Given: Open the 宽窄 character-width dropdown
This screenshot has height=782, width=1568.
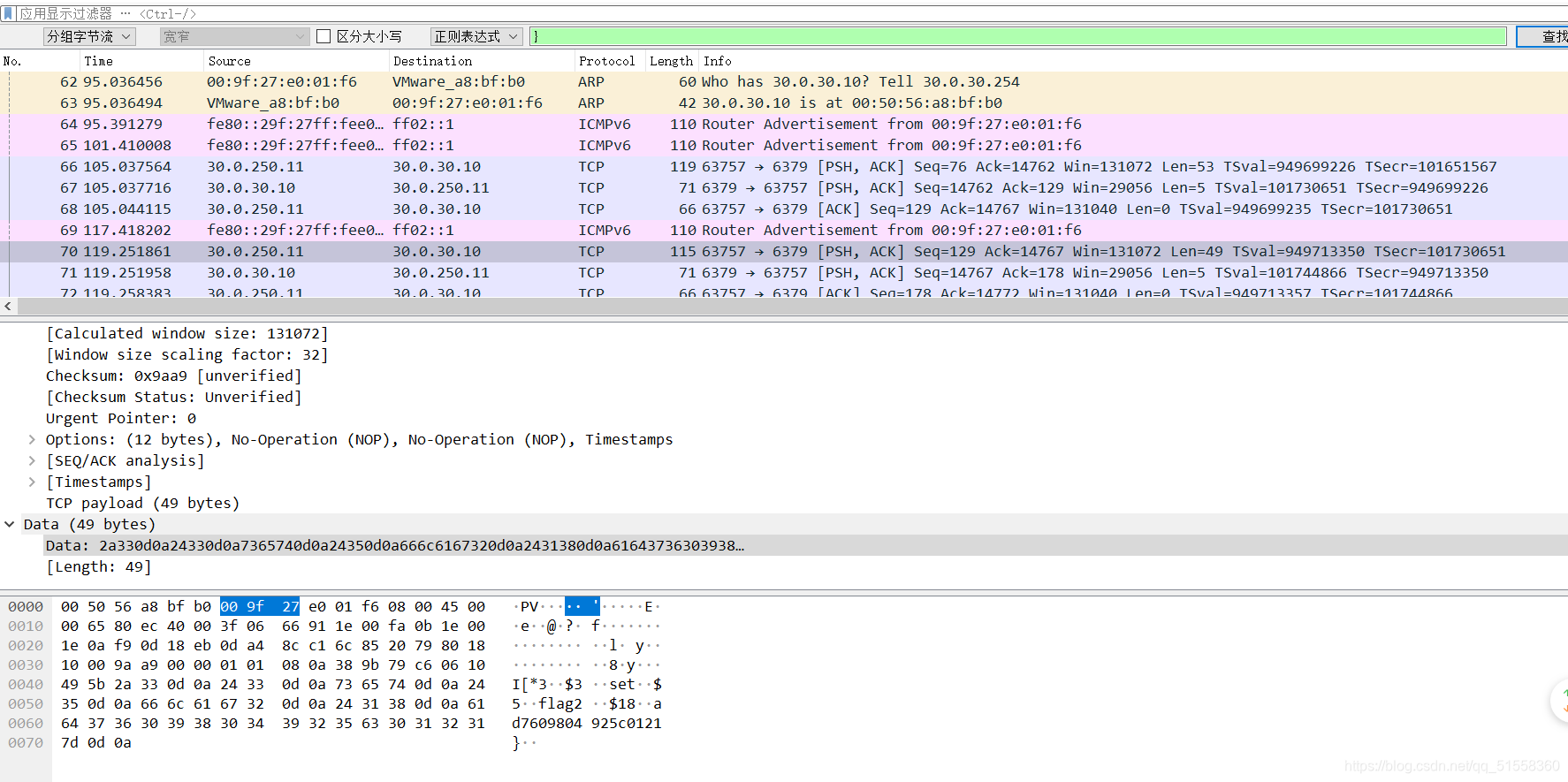Looking at the screenshot, I should pyautogui.click(x=234, y=36).
